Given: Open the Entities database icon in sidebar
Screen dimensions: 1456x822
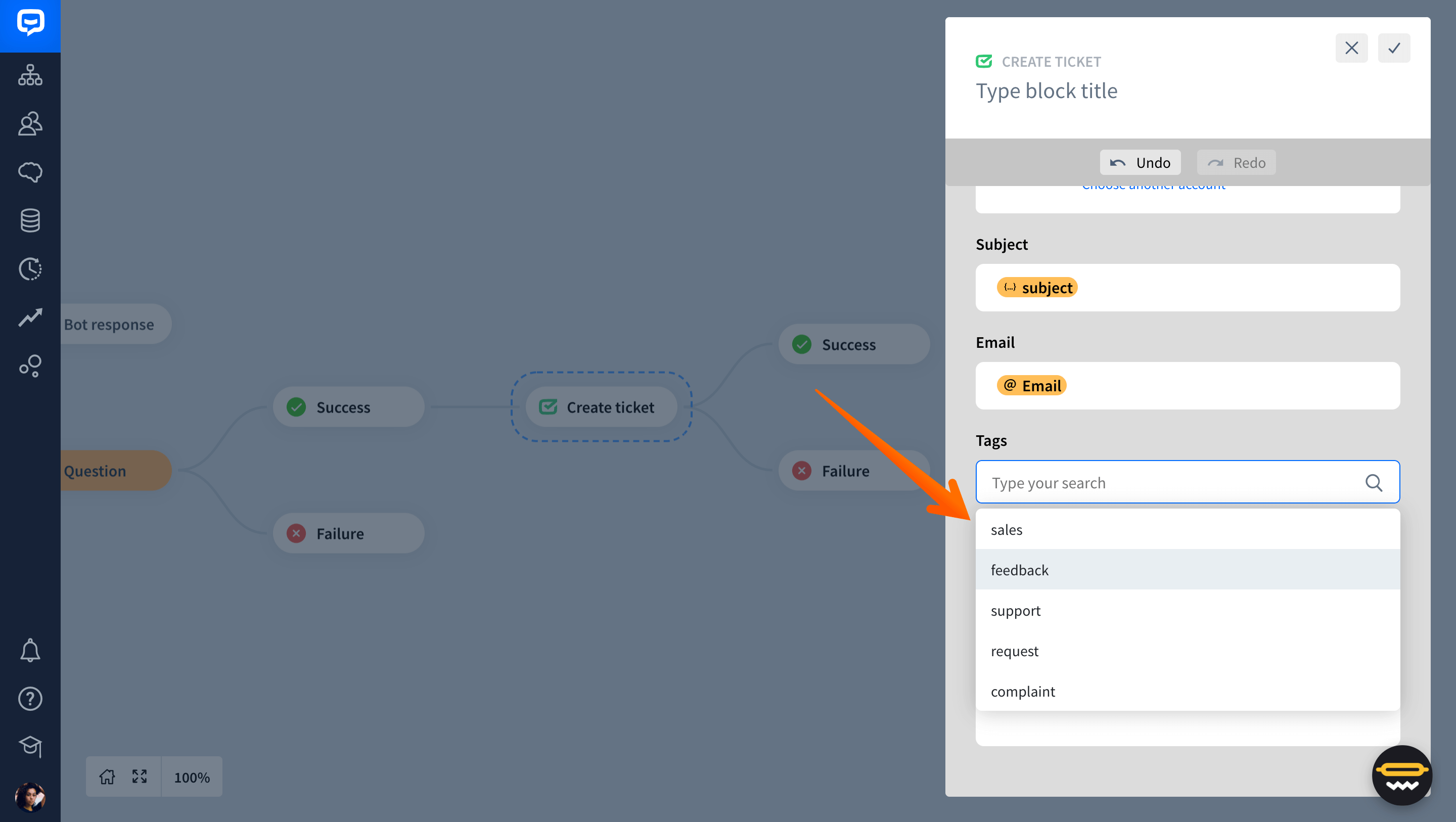Looking at the screenshot, I should click(30, 220).
